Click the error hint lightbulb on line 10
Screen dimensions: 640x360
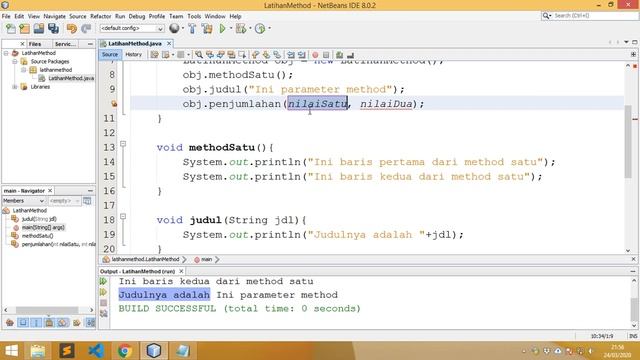click(114, 104)
